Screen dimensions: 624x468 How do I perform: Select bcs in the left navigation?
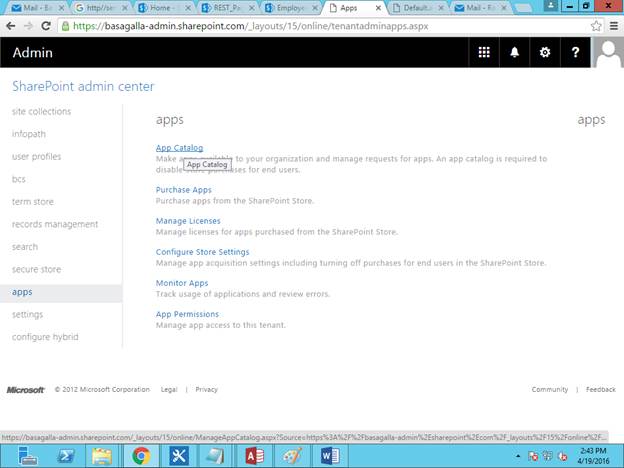[18, 179]
